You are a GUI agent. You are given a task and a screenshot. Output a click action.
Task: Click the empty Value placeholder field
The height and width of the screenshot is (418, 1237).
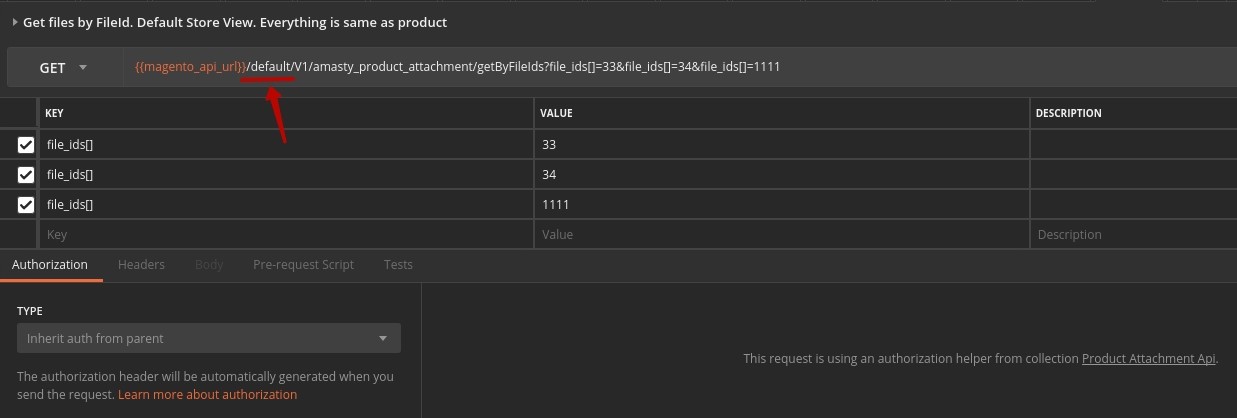point(780,235)
